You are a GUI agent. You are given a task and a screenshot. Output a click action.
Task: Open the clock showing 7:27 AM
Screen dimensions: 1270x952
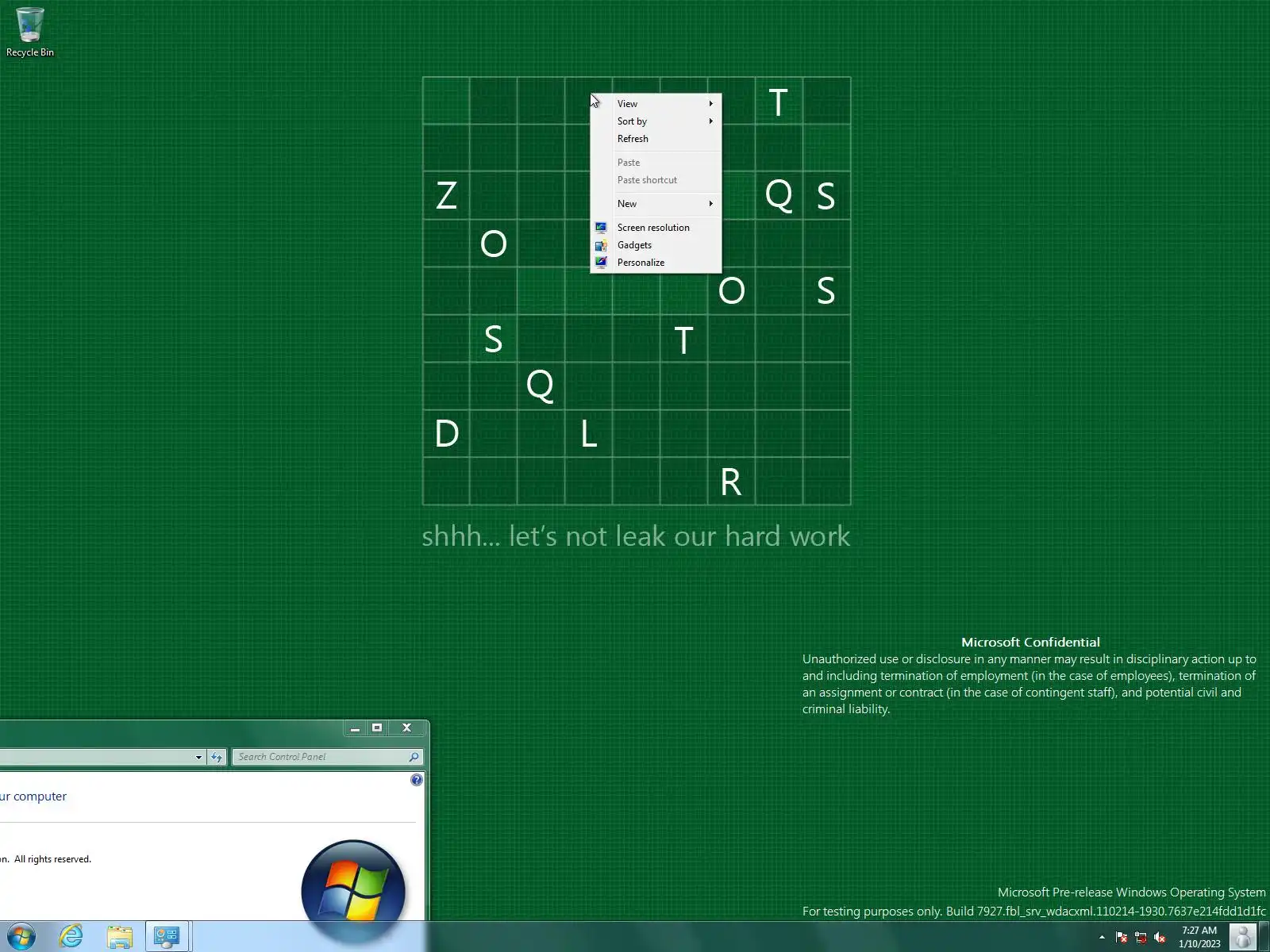click(1199, 937)
